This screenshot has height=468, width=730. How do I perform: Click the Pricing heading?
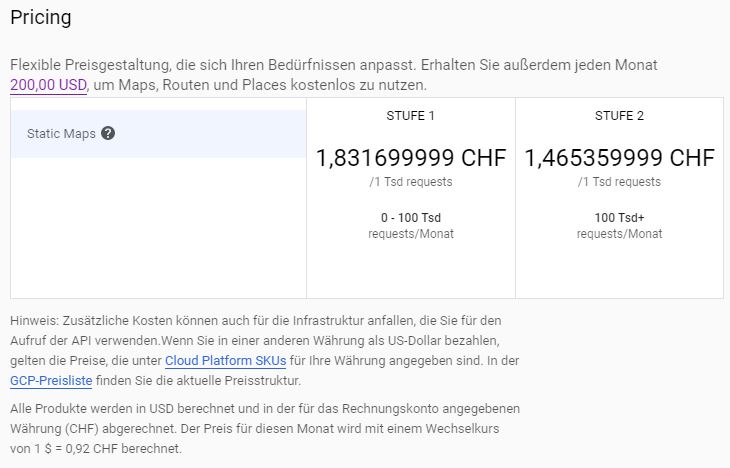coord(40,17)
